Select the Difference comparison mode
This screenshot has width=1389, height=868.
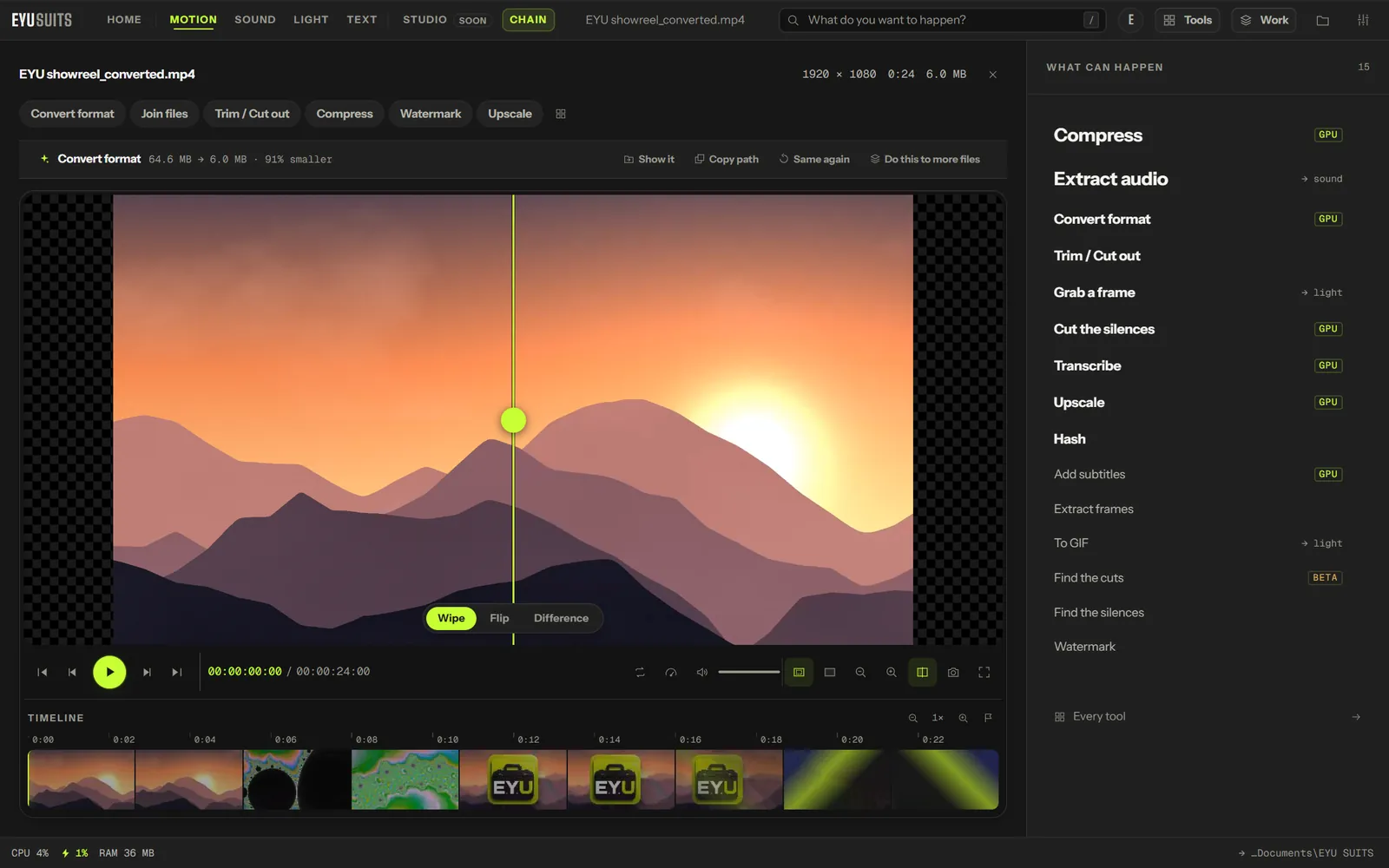pyautogui.click(x=561, y=618)
